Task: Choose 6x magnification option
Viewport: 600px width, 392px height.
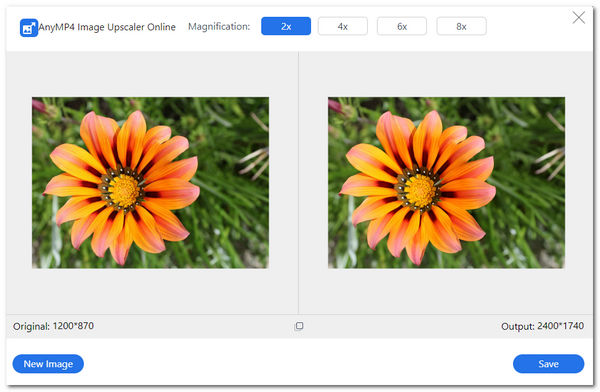Action: [x=402, y=26]
